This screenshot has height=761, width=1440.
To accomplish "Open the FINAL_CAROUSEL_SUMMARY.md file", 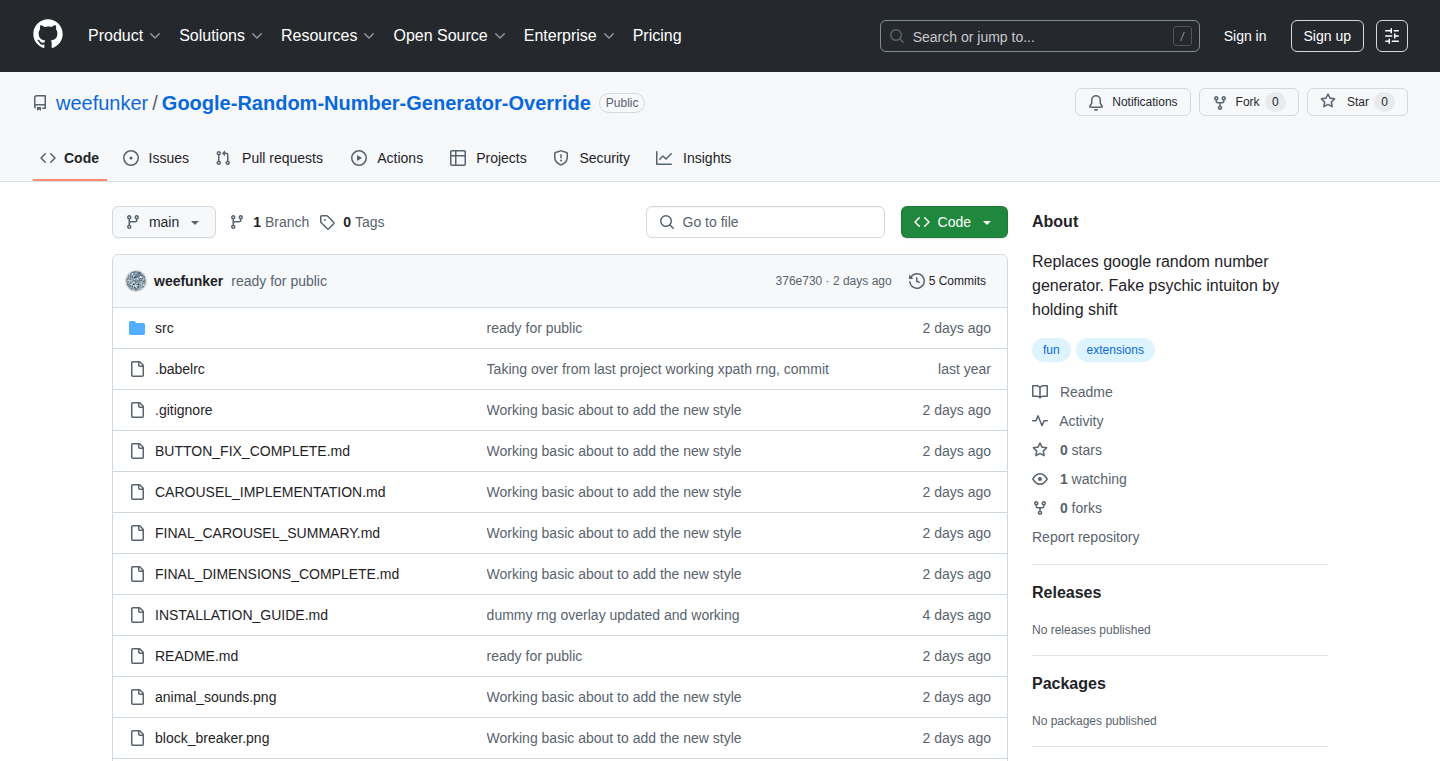I will 267,533.
